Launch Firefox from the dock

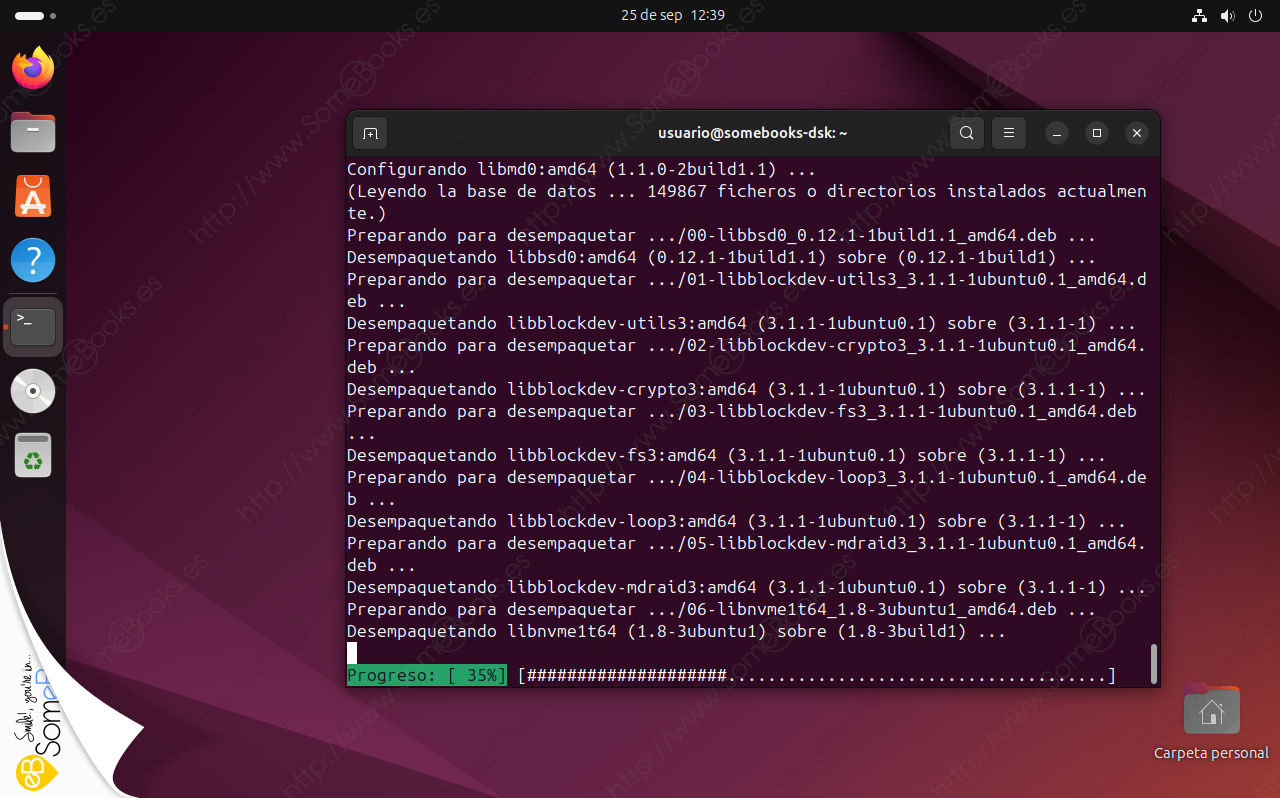click(x=33, y=69)
